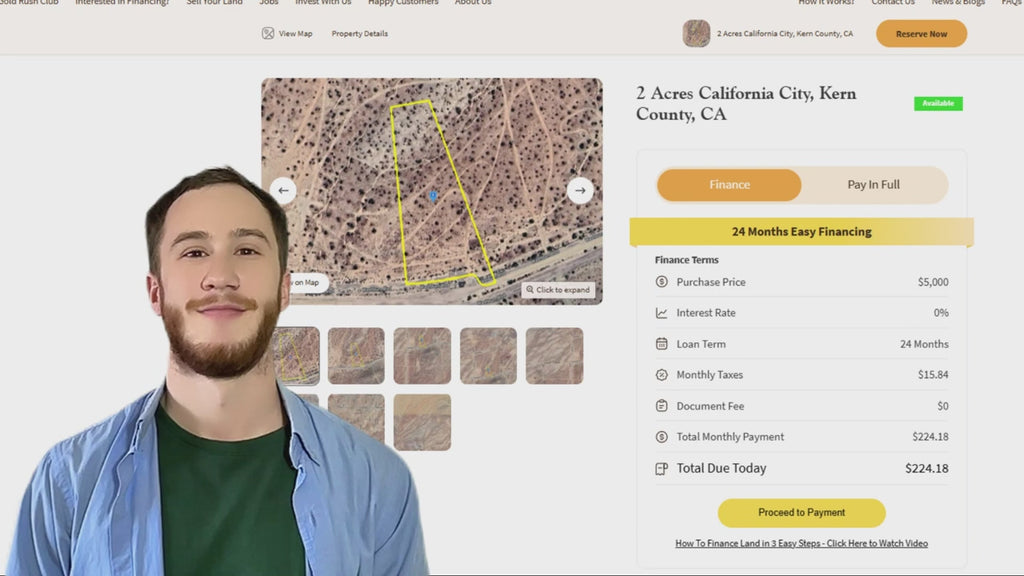Click to expand the map image
The width and height of the screenshot is (1024, 576).
point(559,290)
